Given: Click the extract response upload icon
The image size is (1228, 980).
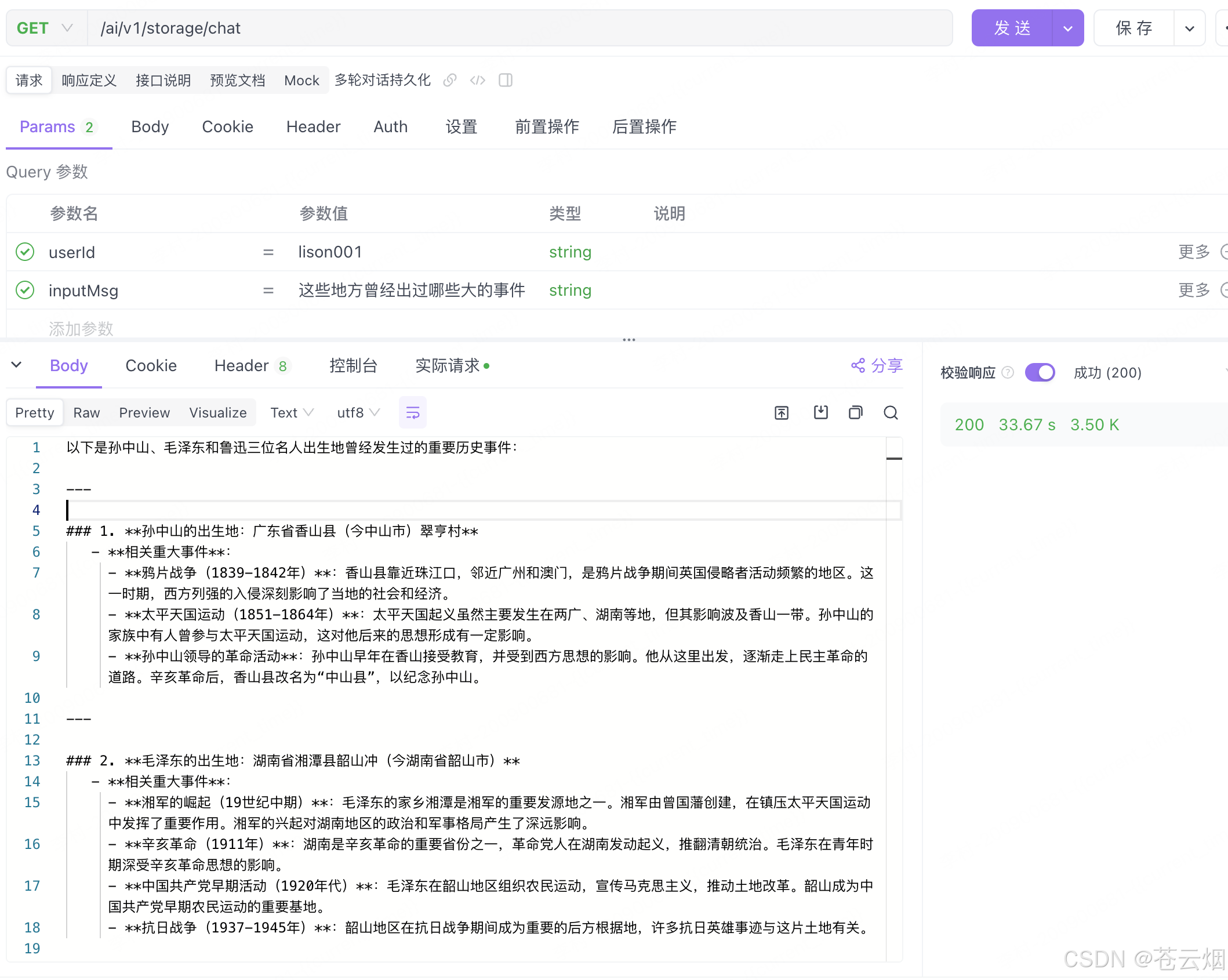Looking at the screenshot, I should tap(782, 412).
